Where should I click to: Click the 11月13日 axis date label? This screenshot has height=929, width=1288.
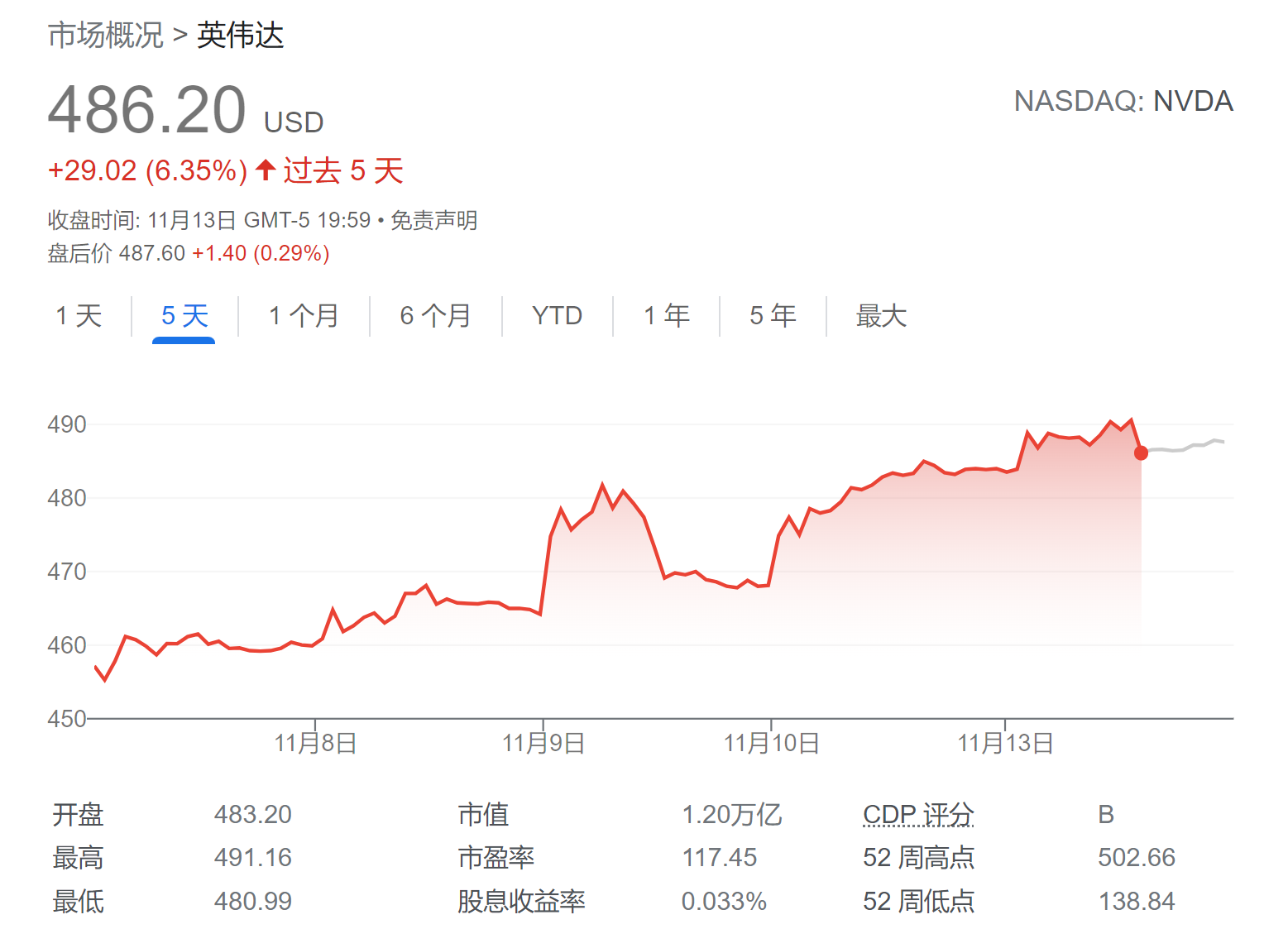click(1005, 743)
